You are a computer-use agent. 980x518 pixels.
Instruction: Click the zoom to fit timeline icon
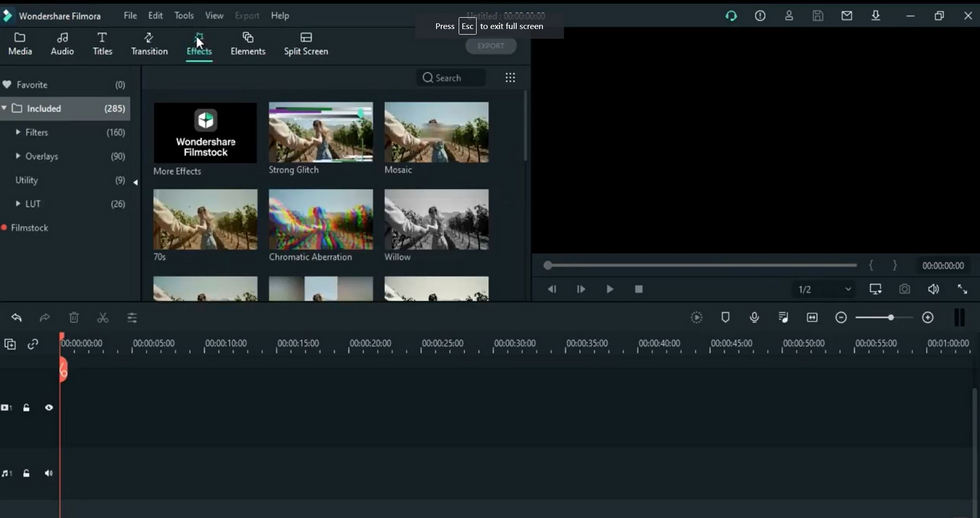click(x=812, y=318)
